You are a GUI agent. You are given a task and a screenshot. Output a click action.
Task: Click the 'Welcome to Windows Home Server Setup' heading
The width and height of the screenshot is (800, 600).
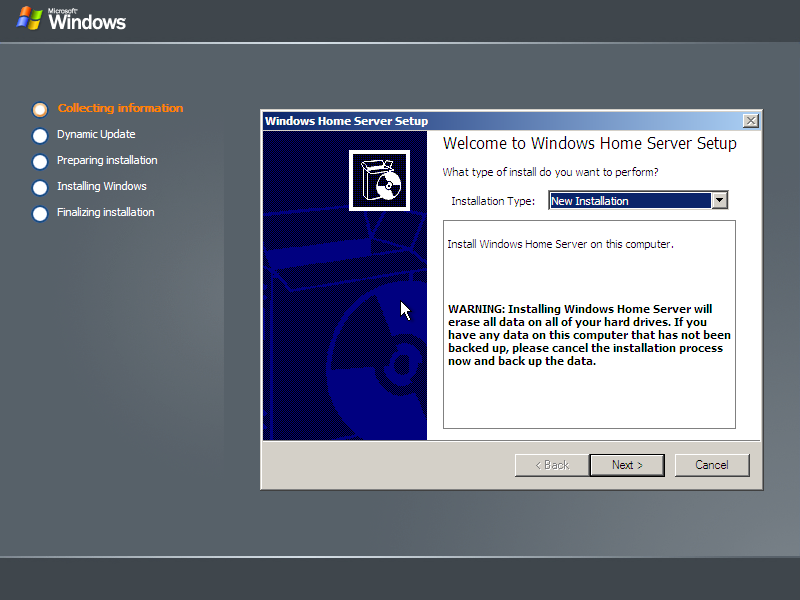[x=590, y=143]
